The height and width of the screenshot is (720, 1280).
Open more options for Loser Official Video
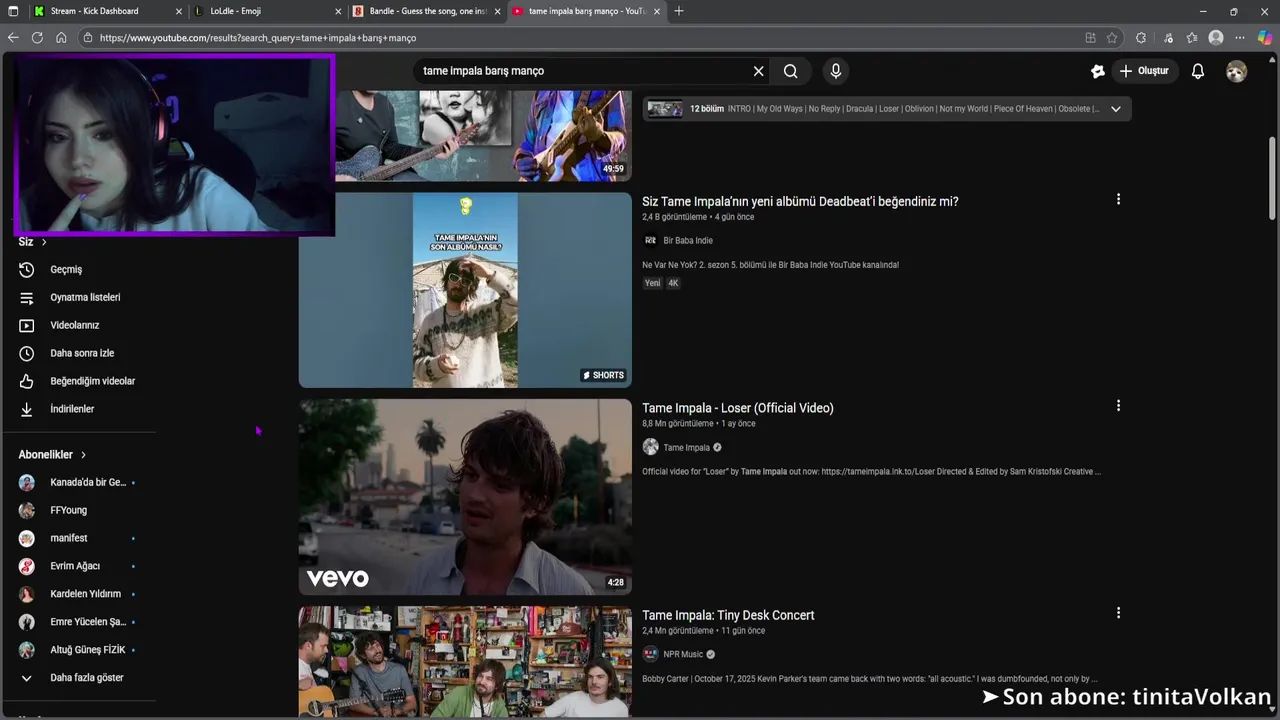pyautogui.click(x=1118, y=406)
